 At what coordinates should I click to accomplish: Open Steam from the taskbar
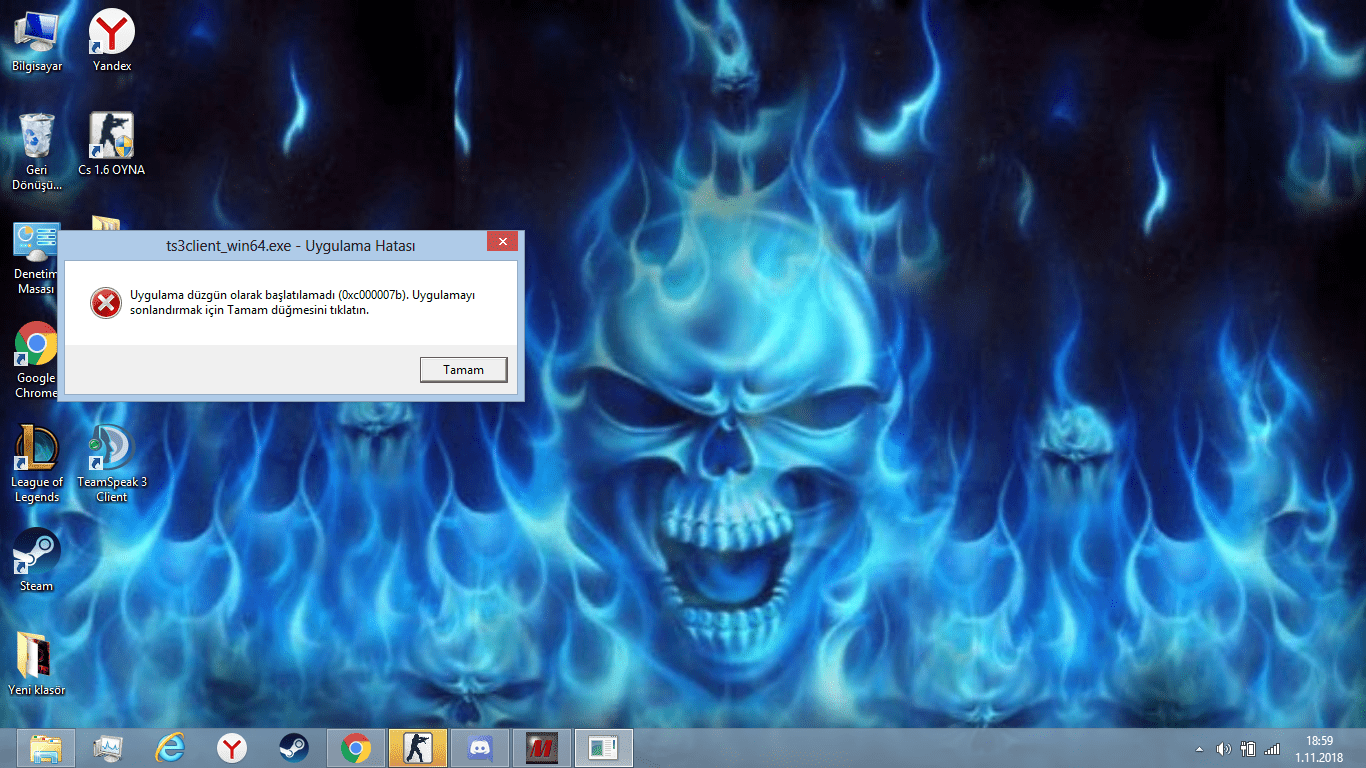coord(294,748)
